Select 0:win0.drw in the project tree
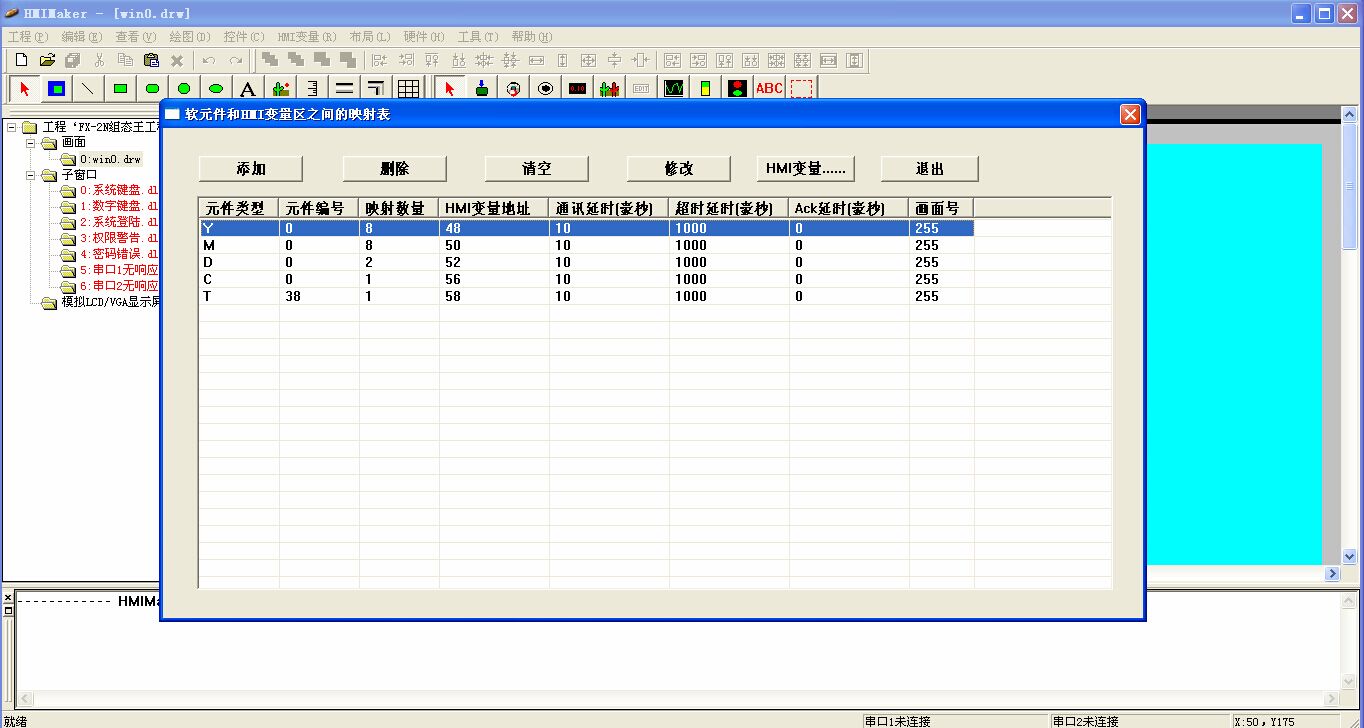Screen dimensions: 1364x728 tap(110, 159)
